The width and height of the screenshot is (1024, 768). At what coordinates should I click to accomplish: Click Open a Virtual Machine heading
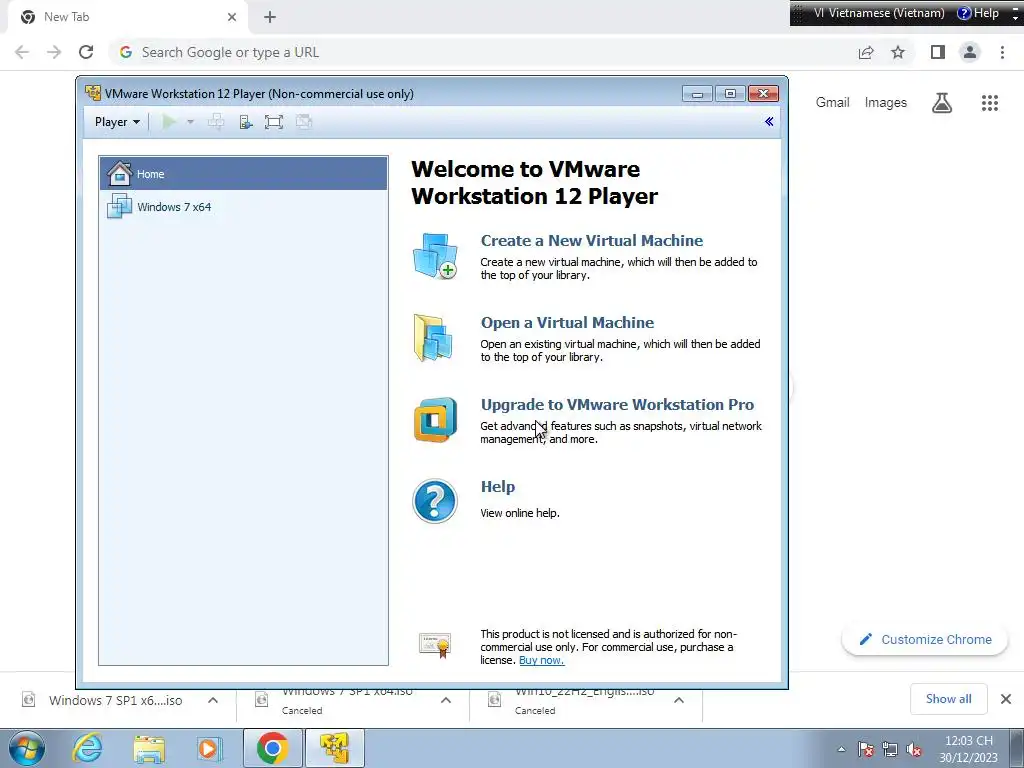pos(567,323)
